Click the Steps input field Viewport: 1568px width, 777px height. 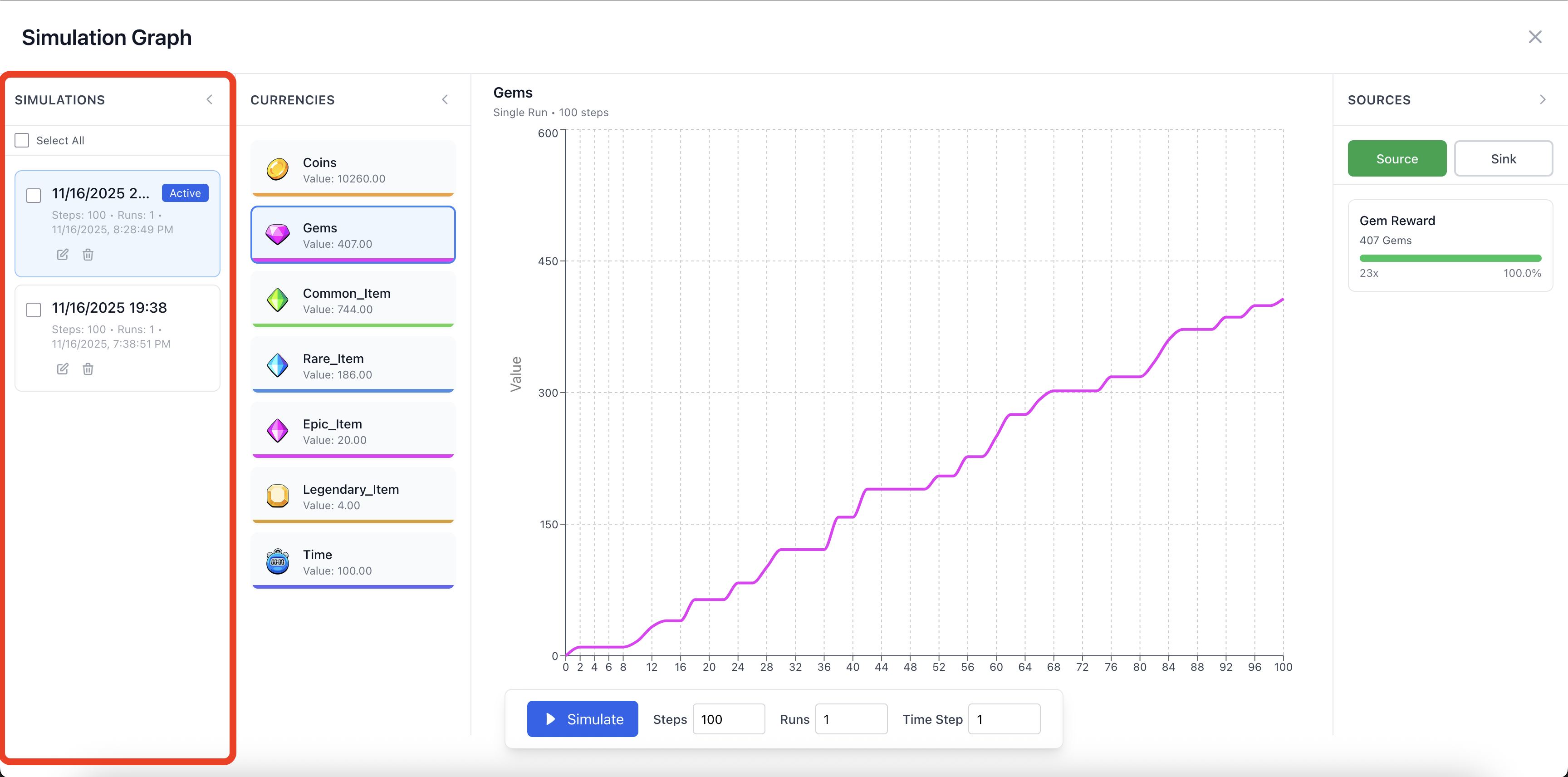pyautogui.click(x=728, y=719)
